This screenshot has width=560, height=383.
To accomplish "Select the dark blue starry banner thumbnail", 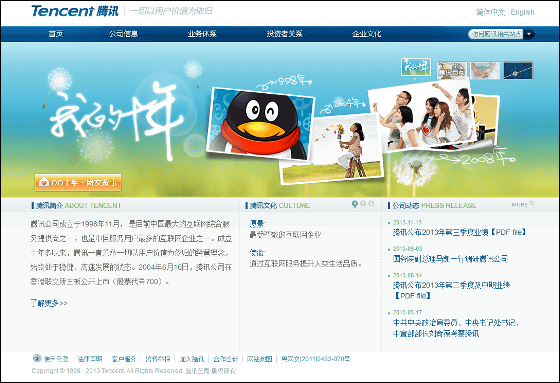I will 518,70.
